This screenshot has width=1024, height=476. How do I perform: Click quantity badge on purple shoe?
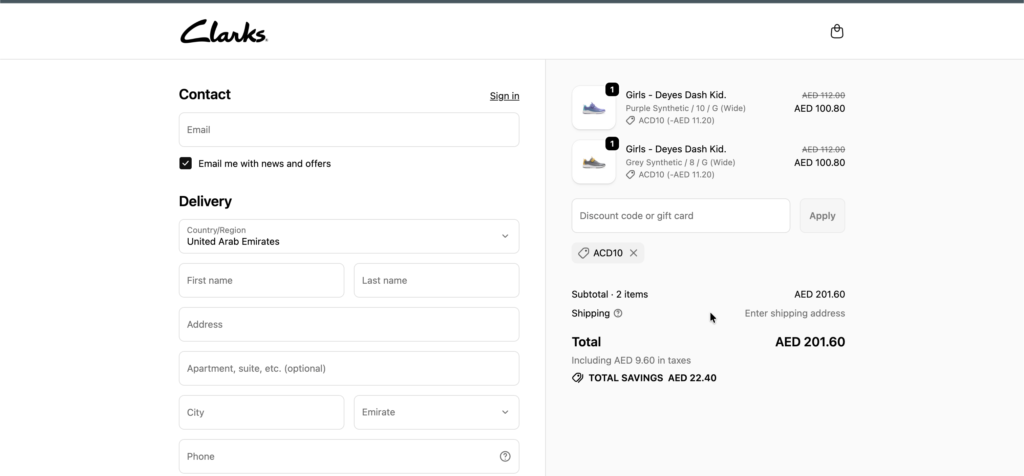point(612,89)
